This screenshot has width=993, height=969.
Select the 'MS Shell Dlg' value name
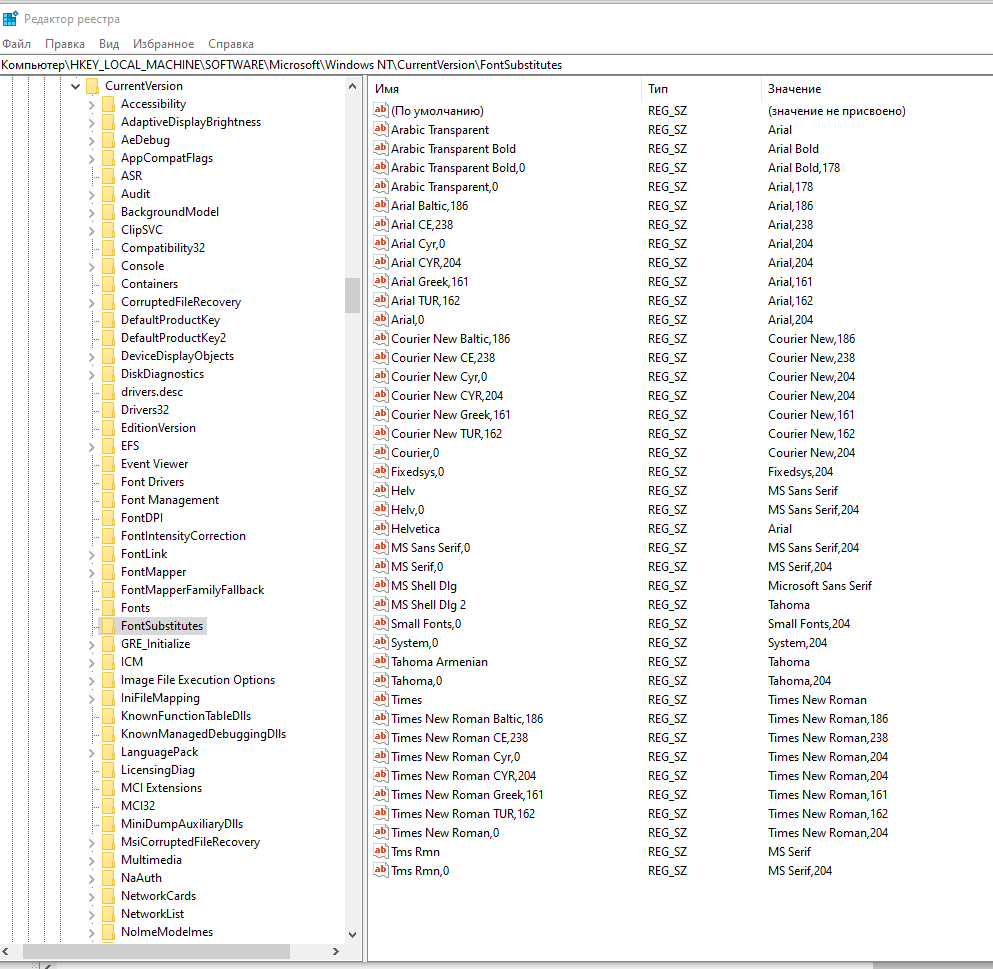click(x=424, y=586)
